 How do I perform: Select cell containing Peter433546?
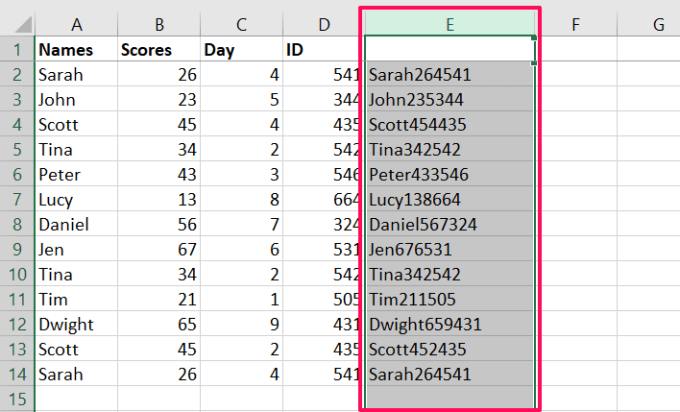[x=450, y=174]
